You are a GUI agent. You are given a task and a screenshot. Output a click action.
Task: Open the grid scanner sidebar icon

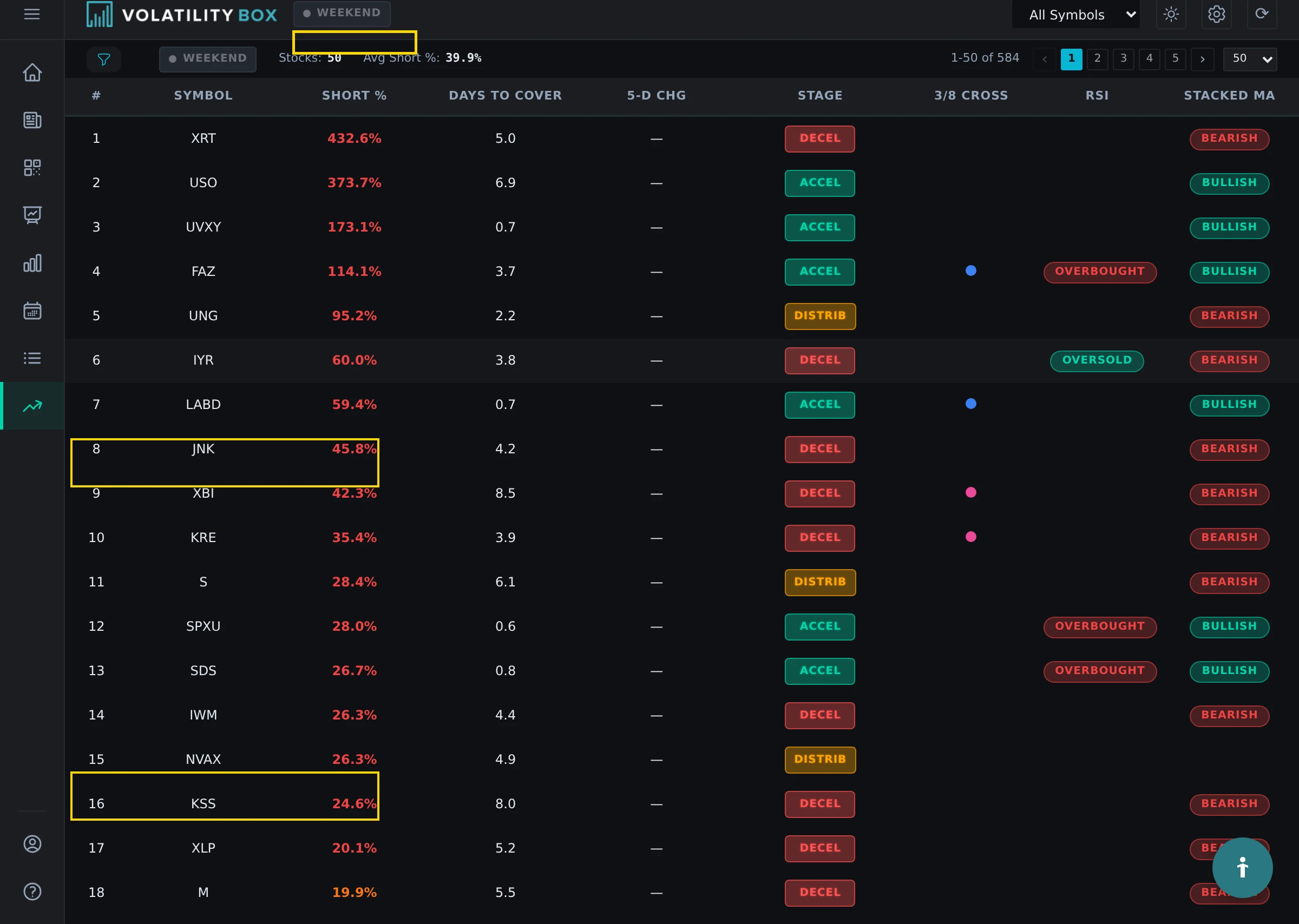tap(32, 168)
